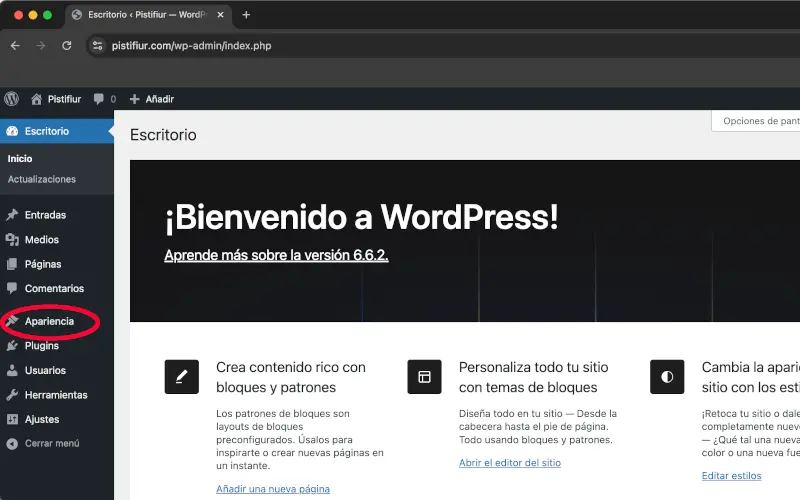Open the Añadir menu in admin bar

(160, 99)
